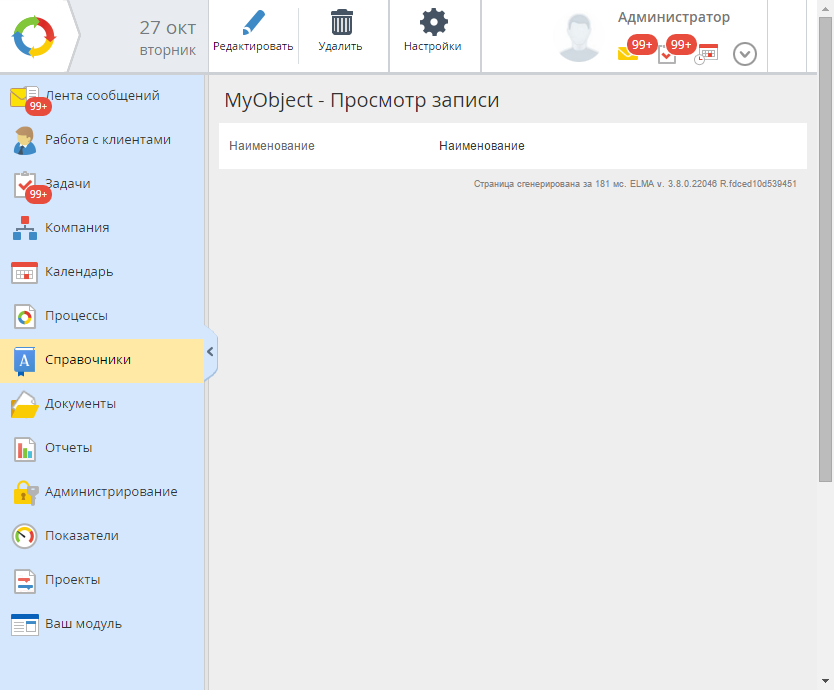Open Задачи section in sidebar
Screen dimensions: 834x690
click(67, 184)
